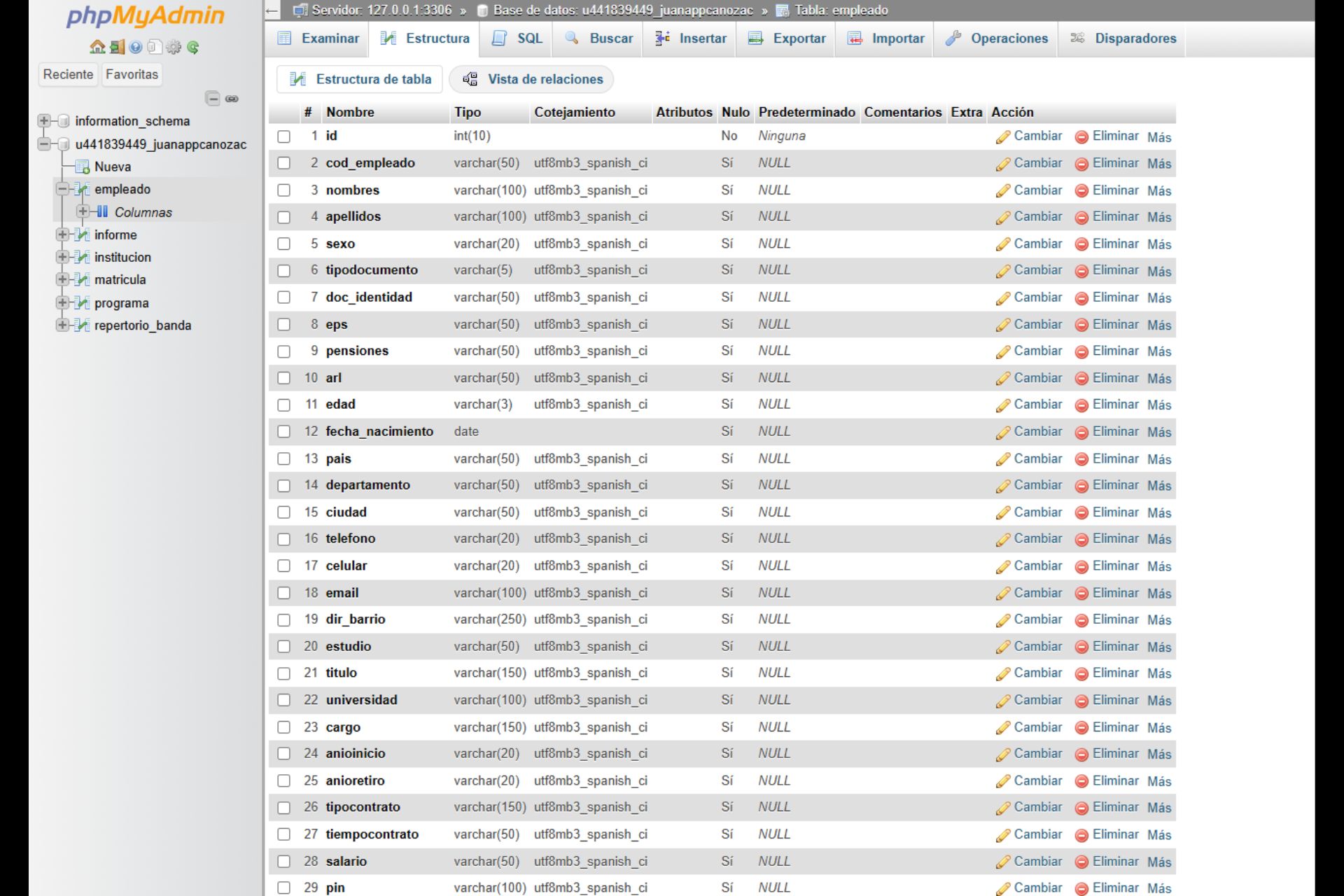Click the Home house icon in sidebar
The width and height of the screenshot is (1344, 896).
point(97,47)
